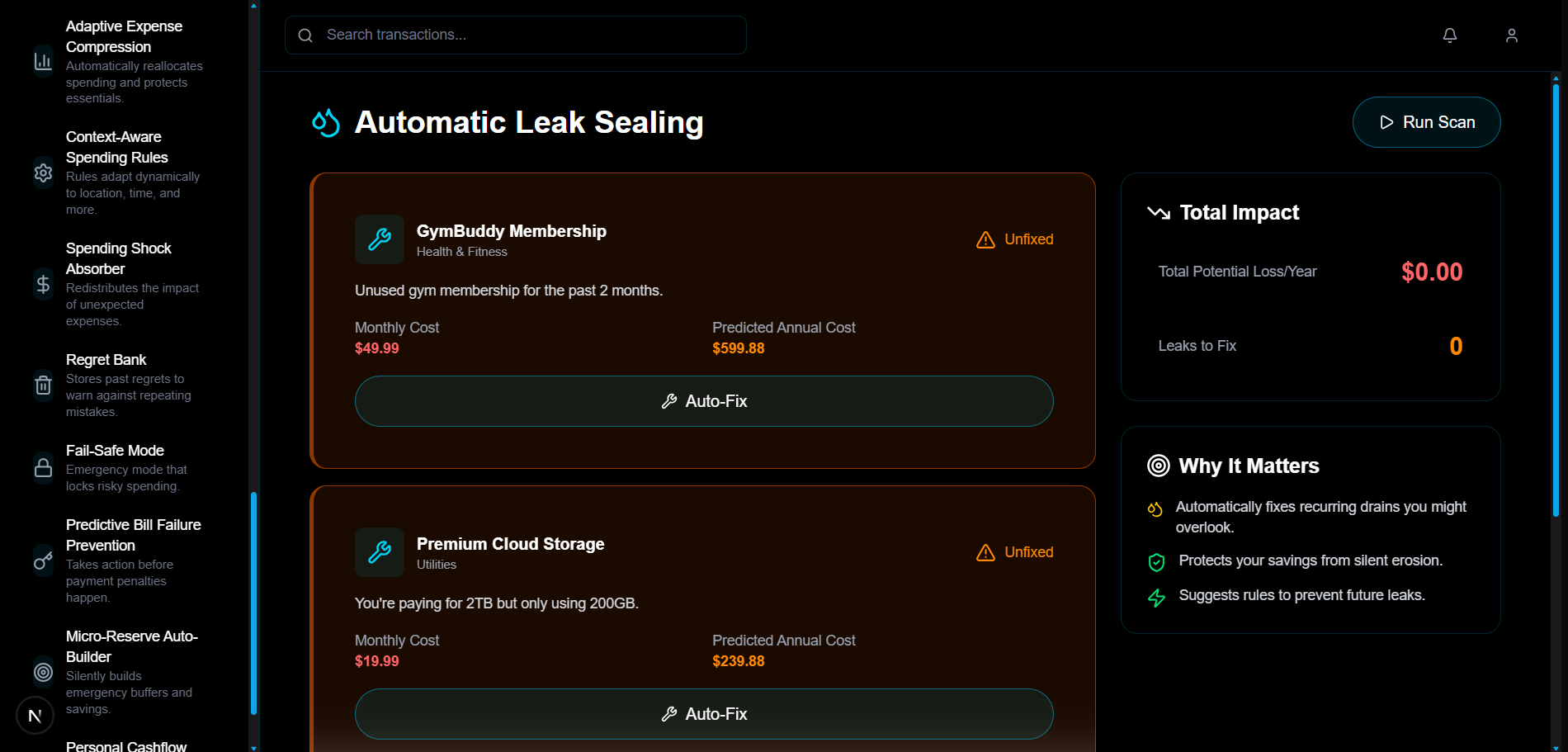Click the Search transactions field
The image size is (1568, 752).
pos(516,35)
